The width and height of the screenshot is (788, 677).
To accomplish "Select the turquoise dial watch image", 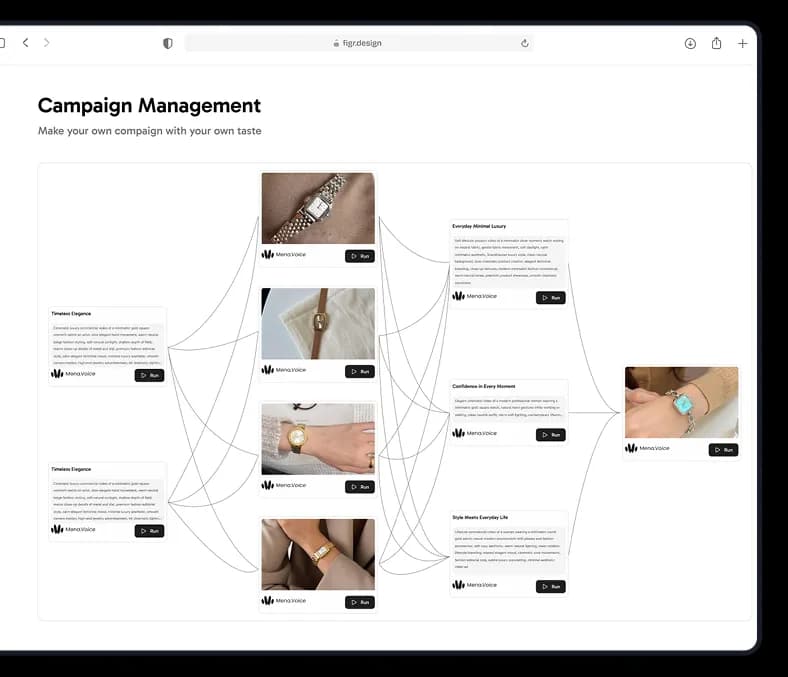I will tap(682, 402).
